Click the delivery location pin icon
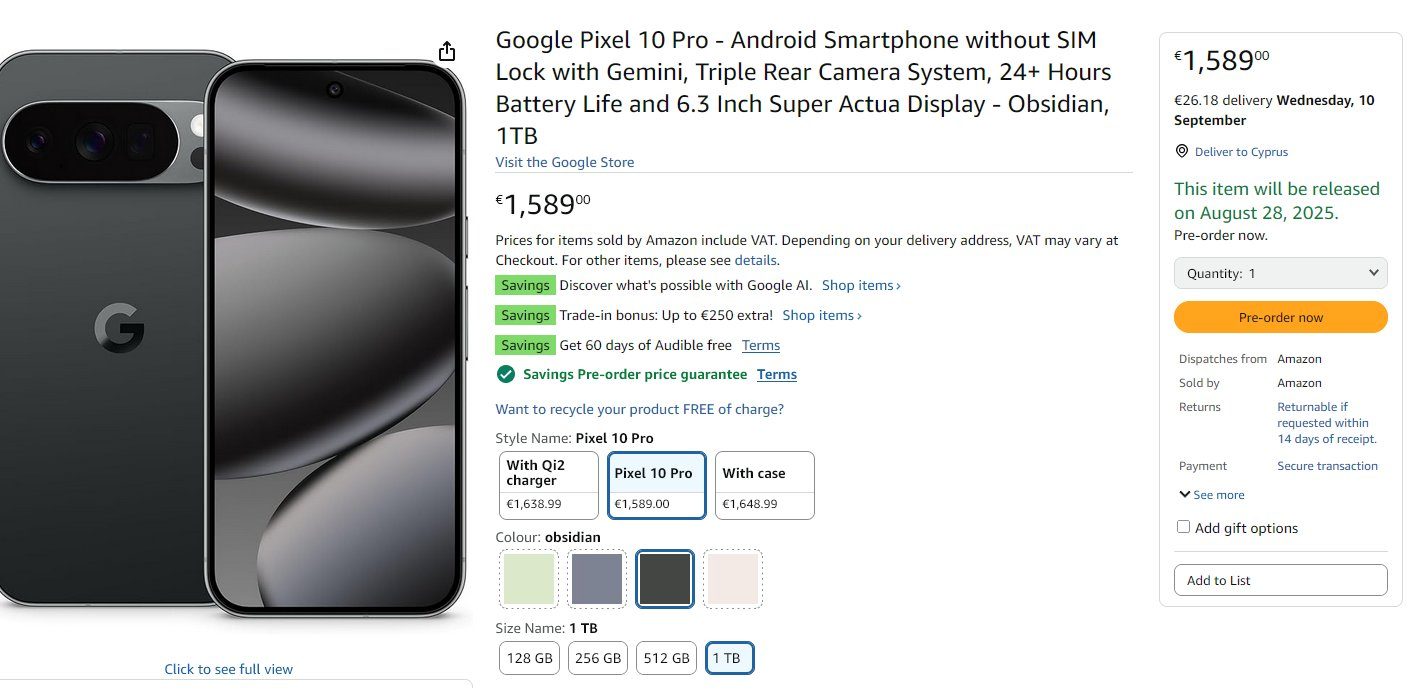This screenshot has width=1413, height=688. pos(1182,151)
